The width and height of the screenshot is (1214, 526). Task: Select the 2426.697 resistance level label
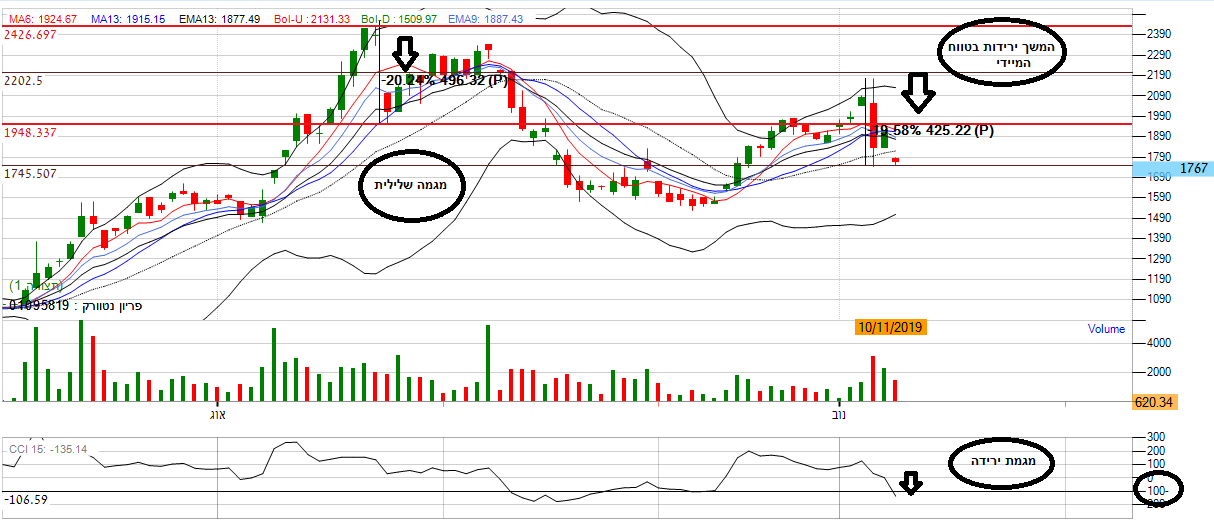[x=31, y=35]
